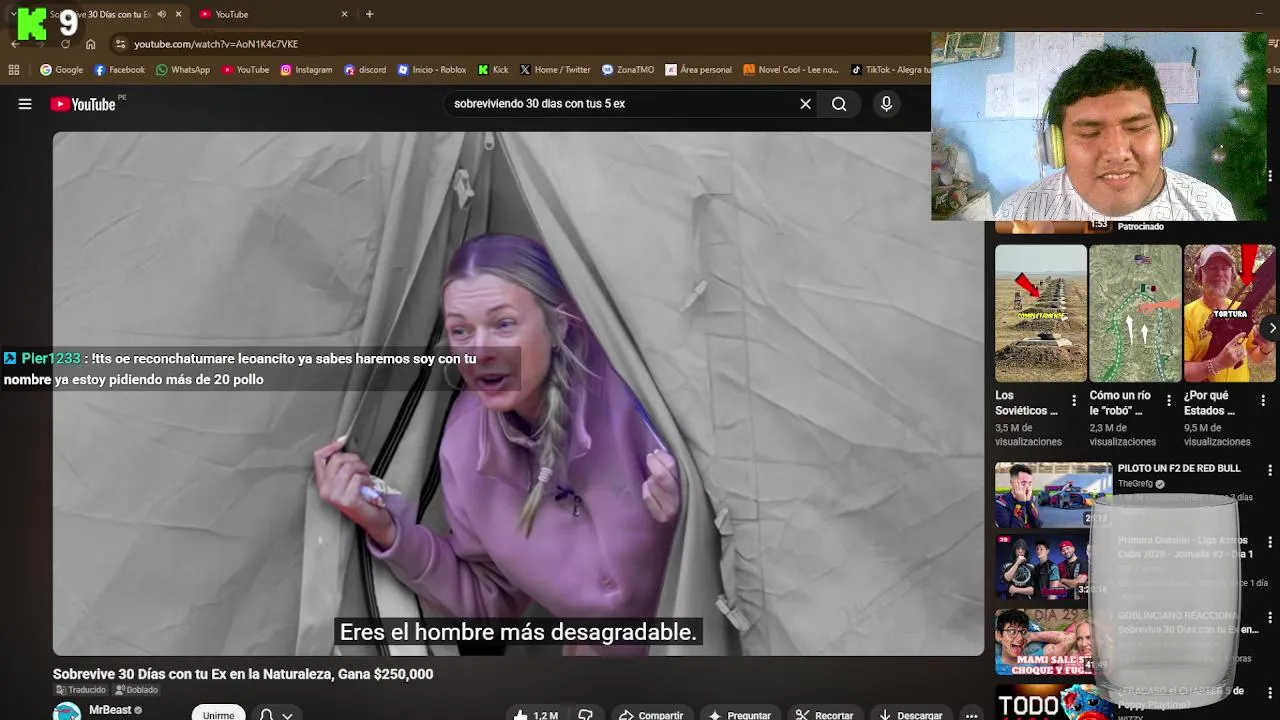Open TheGrefg channel name
This screenshot has height=720, width=1280.
pyautogui.click(x=1136, y=484)
